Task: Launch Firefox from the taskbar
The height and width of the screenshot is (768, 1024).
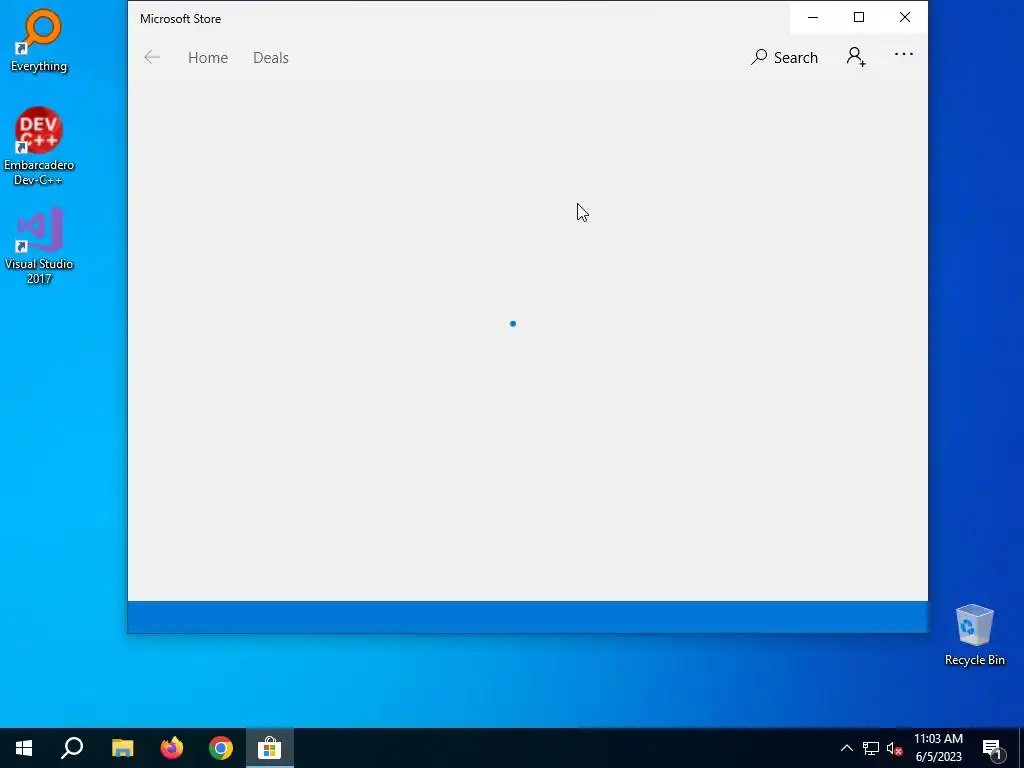Action: click(x=172, y=748)
